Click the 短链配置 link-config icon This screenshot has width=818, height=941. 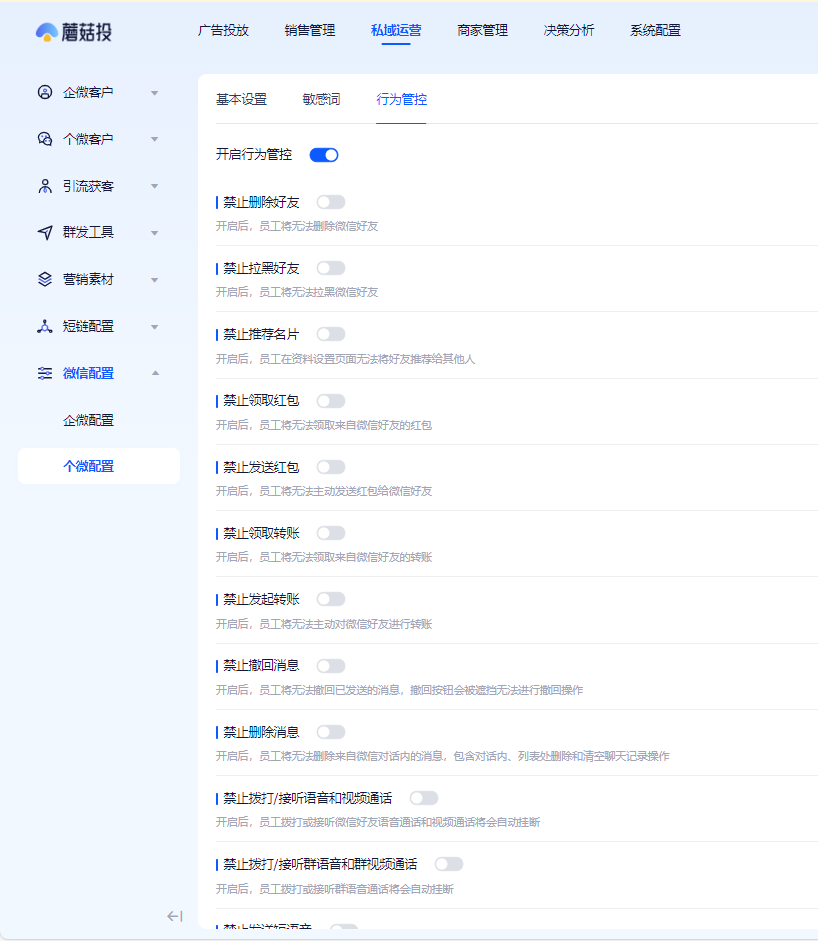point(44,326)
